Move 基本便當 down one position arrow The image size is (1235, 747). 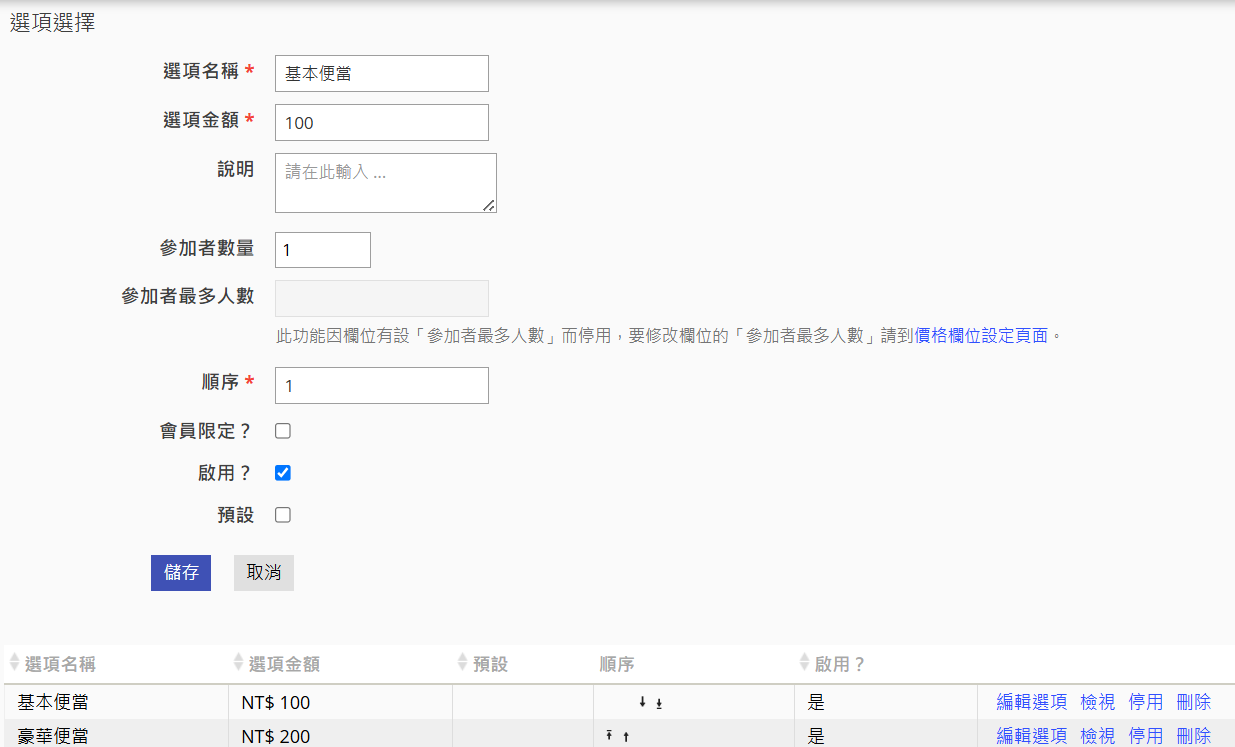point(642,702)
